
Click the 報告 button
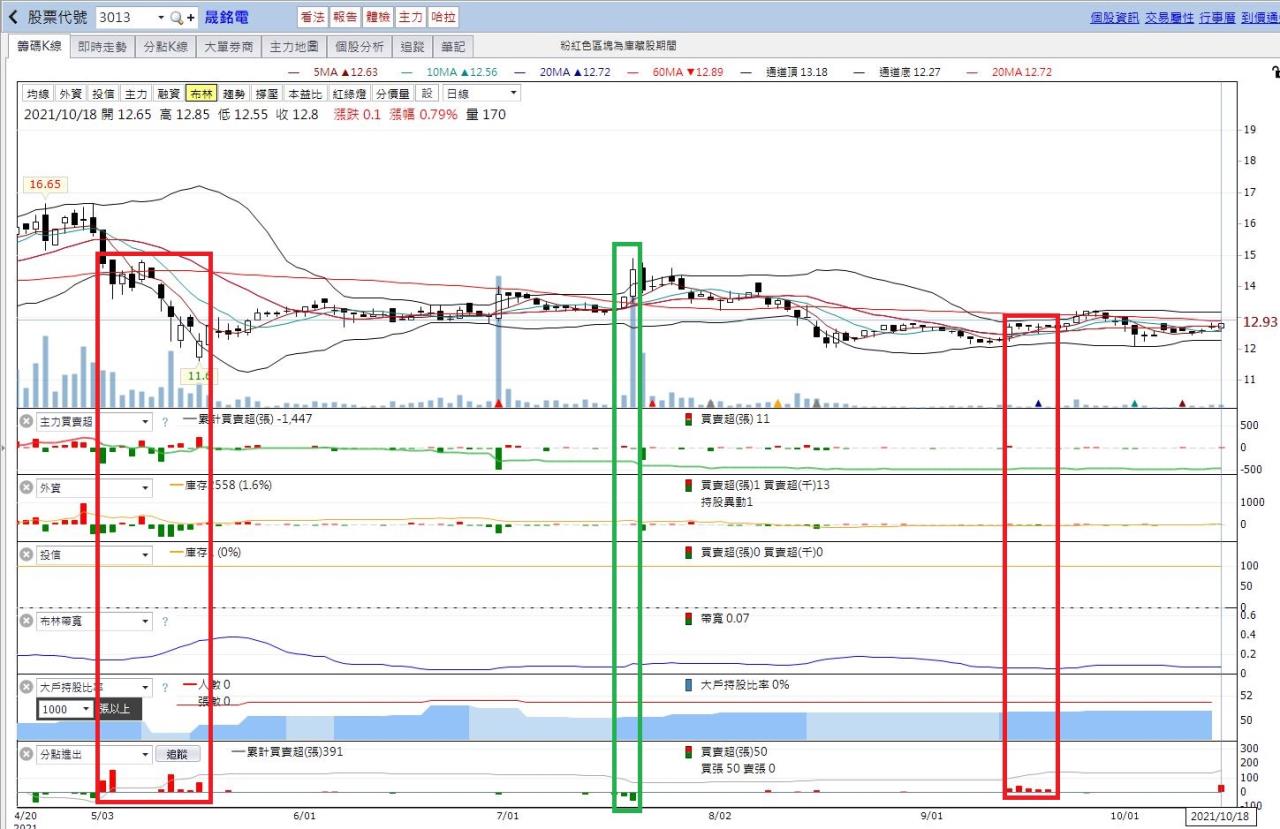pyautogui.click(x=345, y=18)
